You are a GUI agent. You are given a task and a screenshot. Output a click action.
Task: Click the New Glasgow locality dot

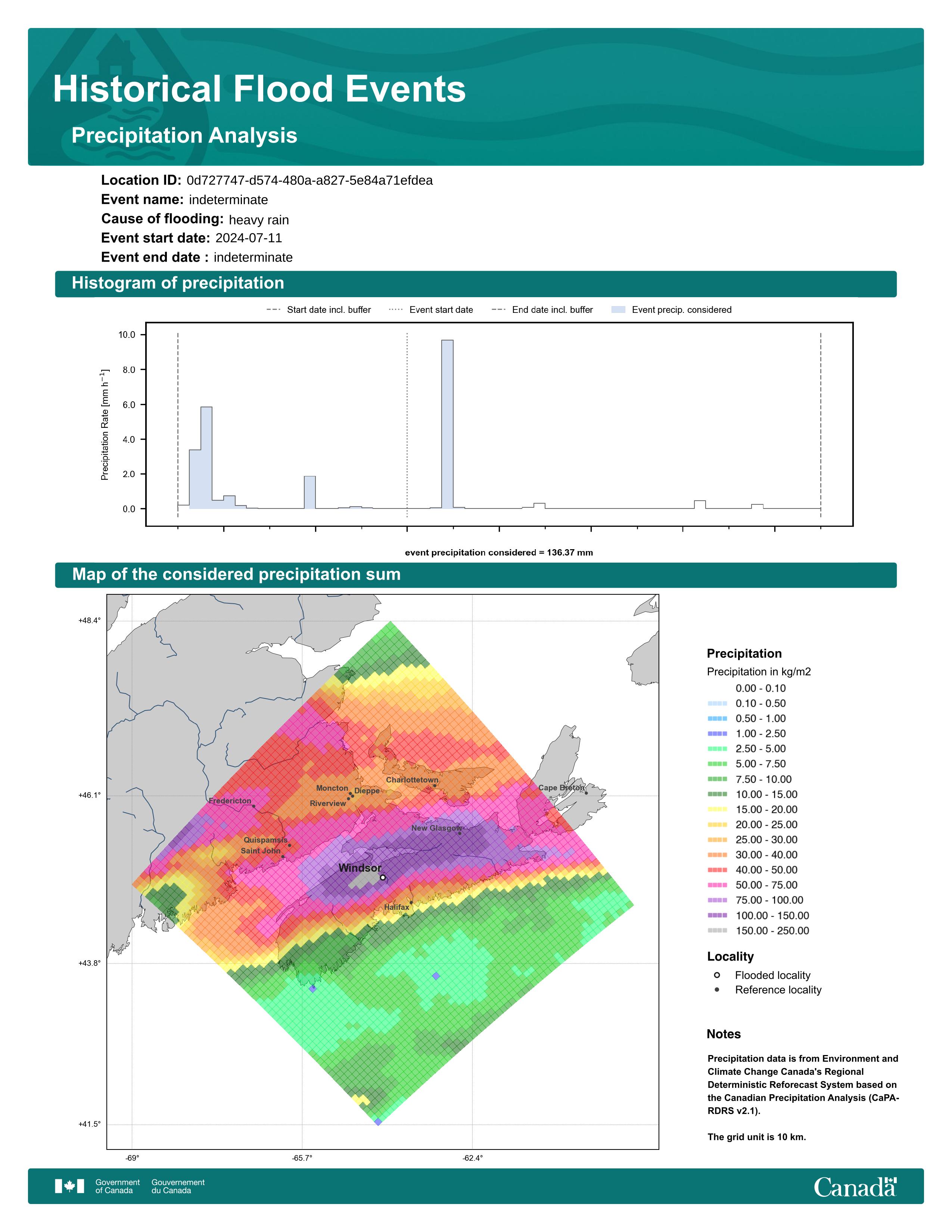tap(460, 833)
